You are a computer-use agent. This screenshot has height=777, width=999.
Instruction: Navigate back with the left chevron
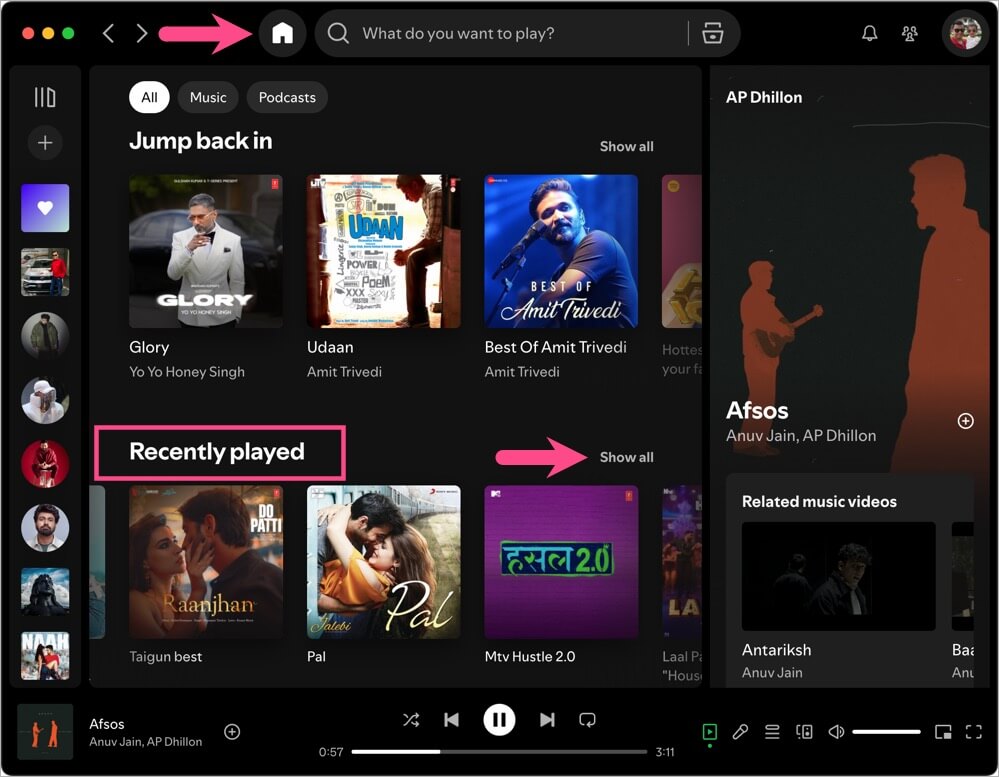[x=108, y=33]
